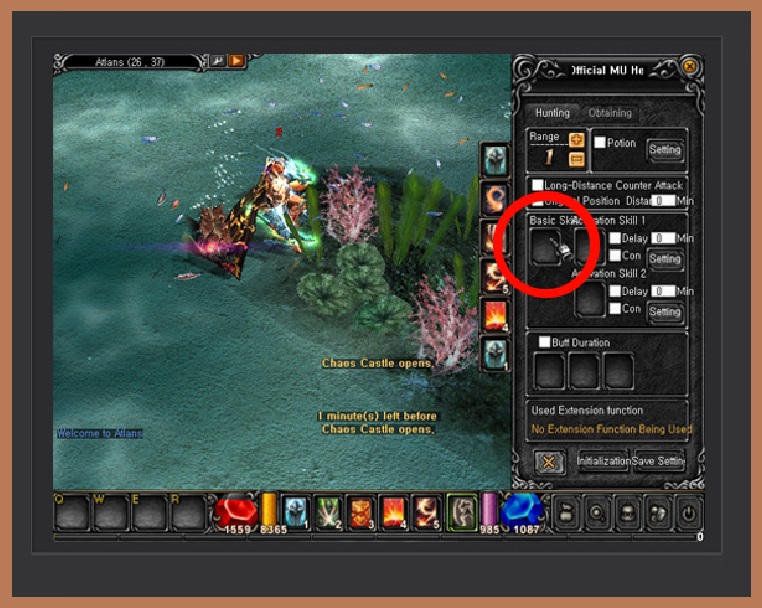Click the blue mana orb showing 1087
The image size is (762, 608).
pos(522,514)
